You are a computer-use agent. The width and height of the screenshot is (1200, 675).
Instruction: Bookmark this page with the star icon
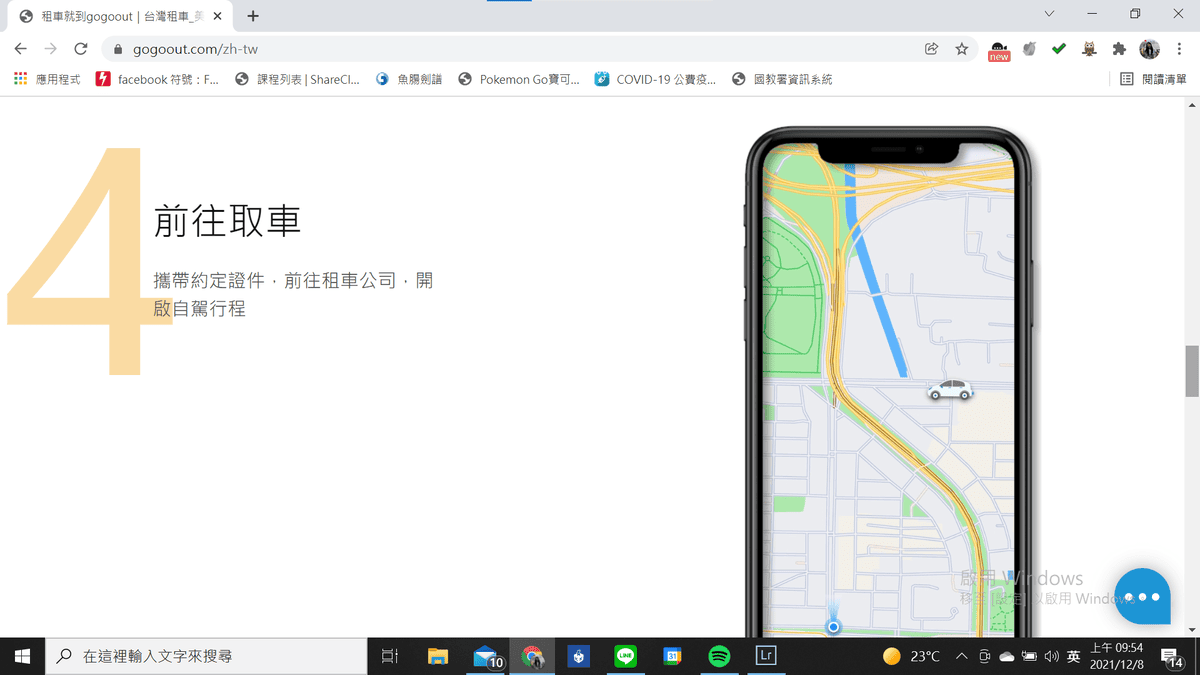pyautogui.click(x=961, y=49)
